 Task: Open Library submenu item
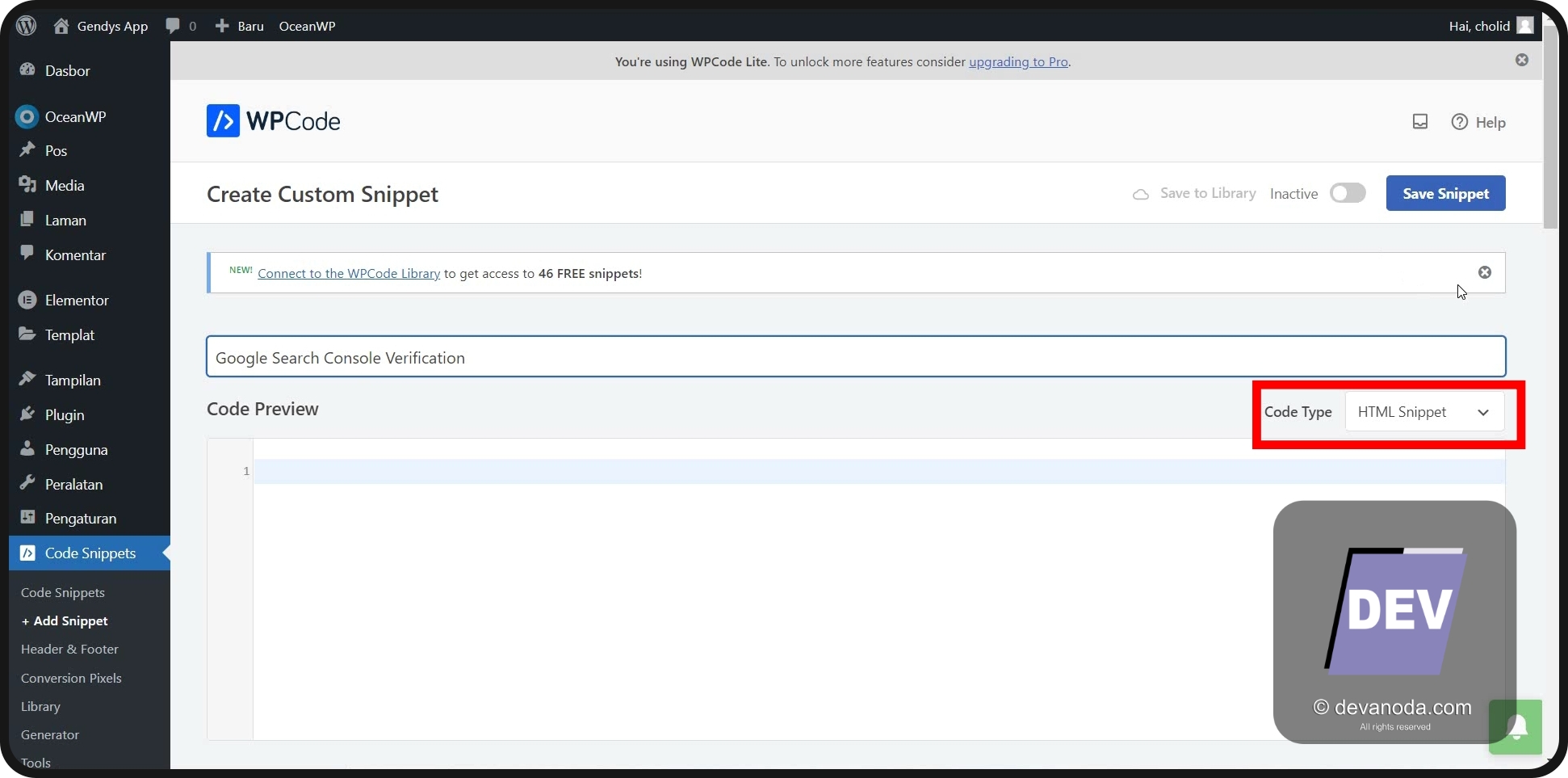tap(40, 707)
